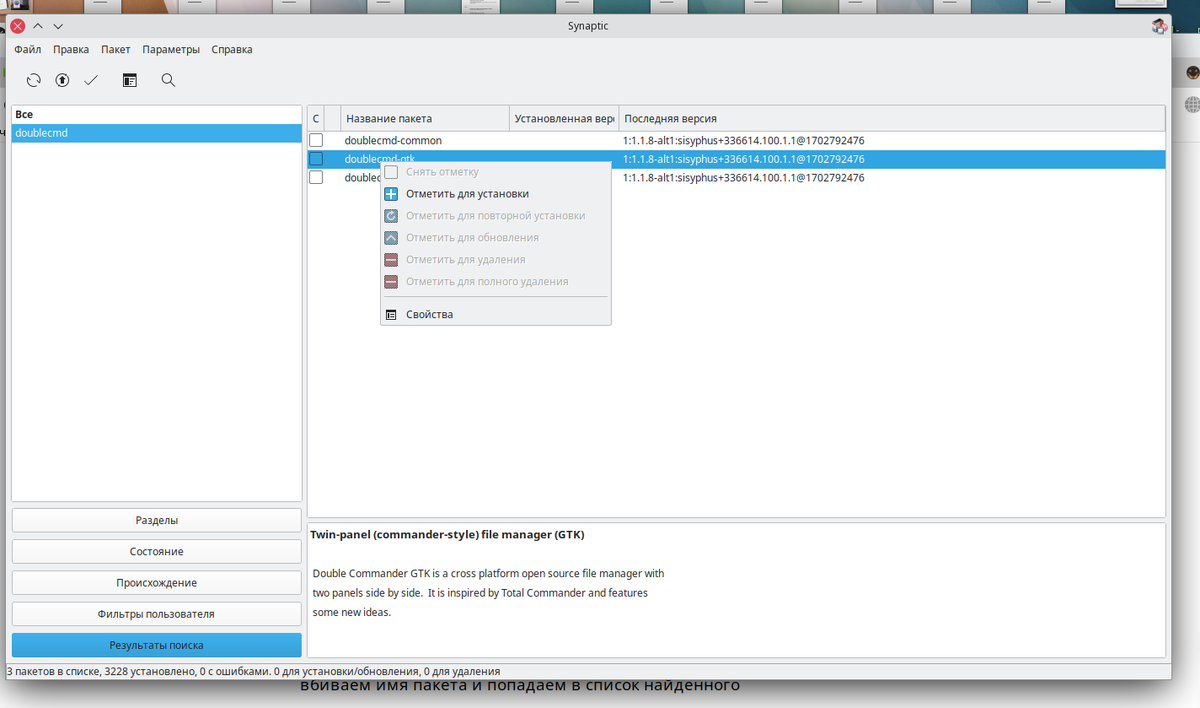Viewport: 1200px width, 708px height.
Task: Click the Результаты поиска button
Action: point(157,644)
